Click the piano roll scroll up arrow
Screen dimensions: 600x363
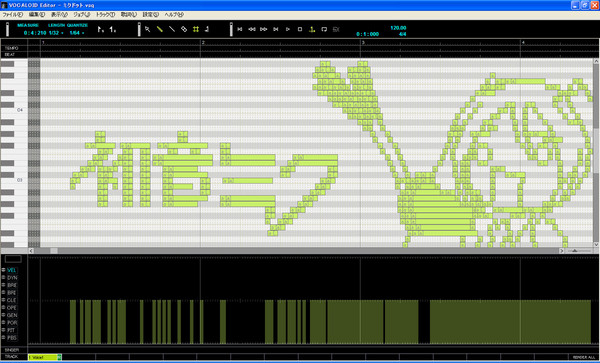coord(596,61)
